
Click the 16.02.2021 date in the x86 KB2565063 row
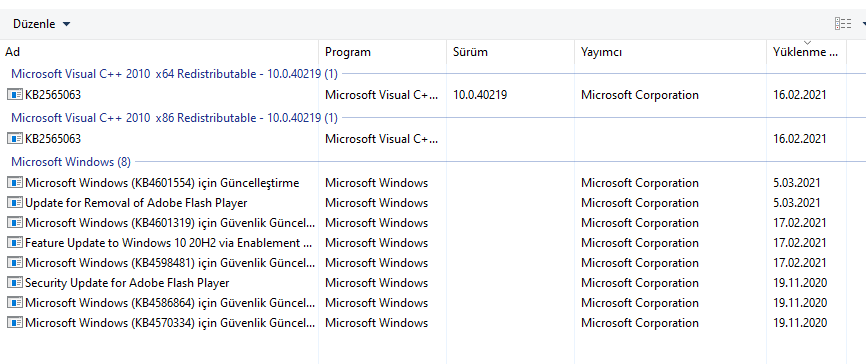tap(800, 139)
